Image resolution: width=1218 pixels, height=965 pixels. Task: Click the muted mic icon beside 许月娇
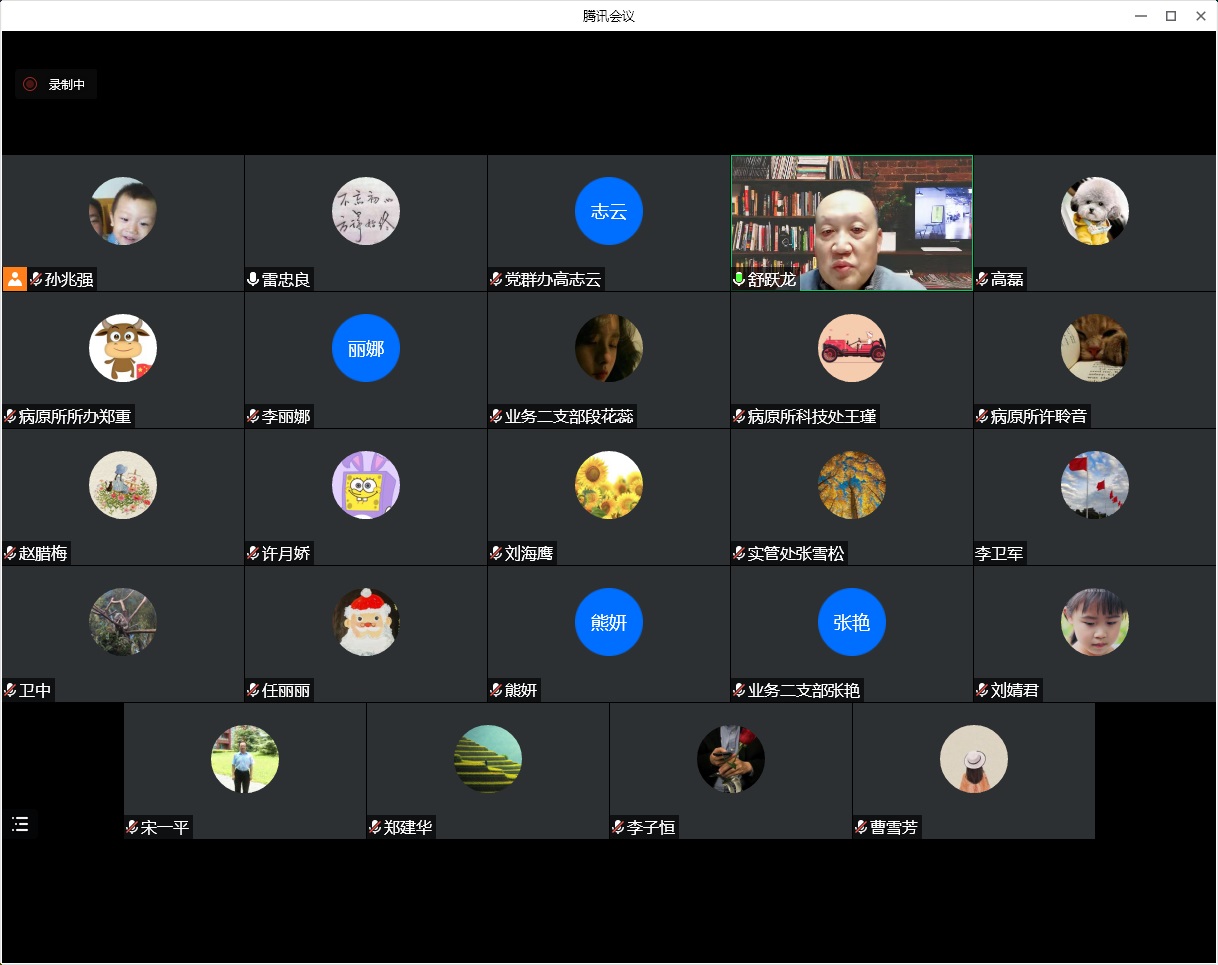[x=253, y=553]
